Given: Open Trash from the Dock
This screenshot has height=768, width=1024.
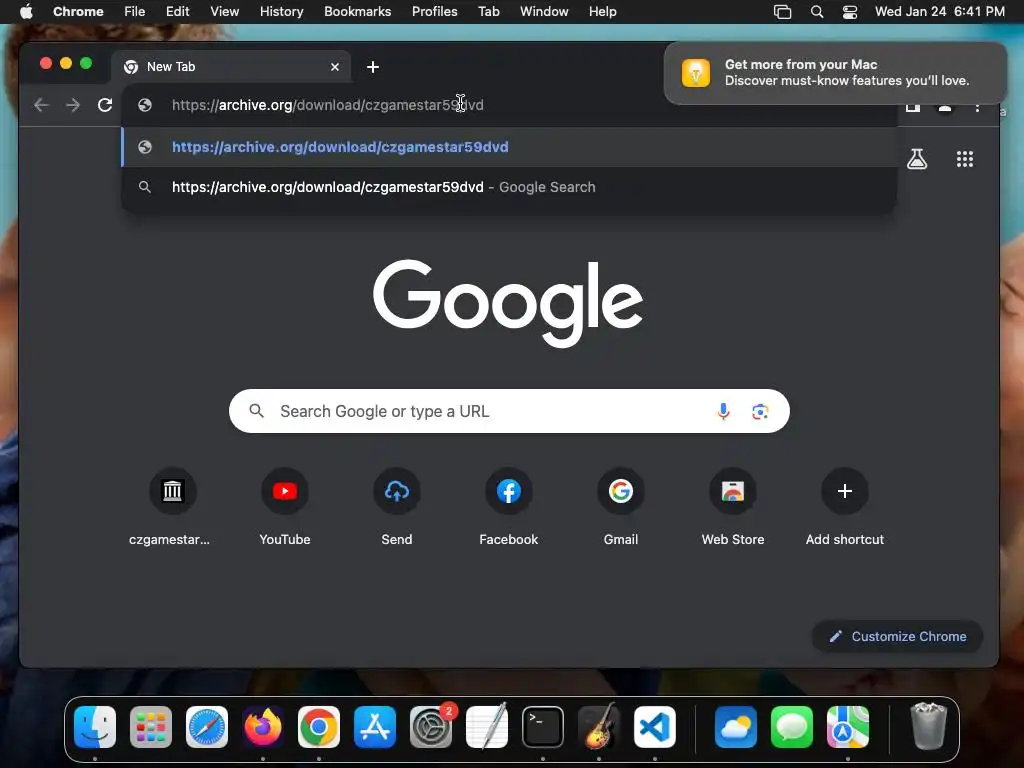Looking at the screenshot, I should 928,726.
